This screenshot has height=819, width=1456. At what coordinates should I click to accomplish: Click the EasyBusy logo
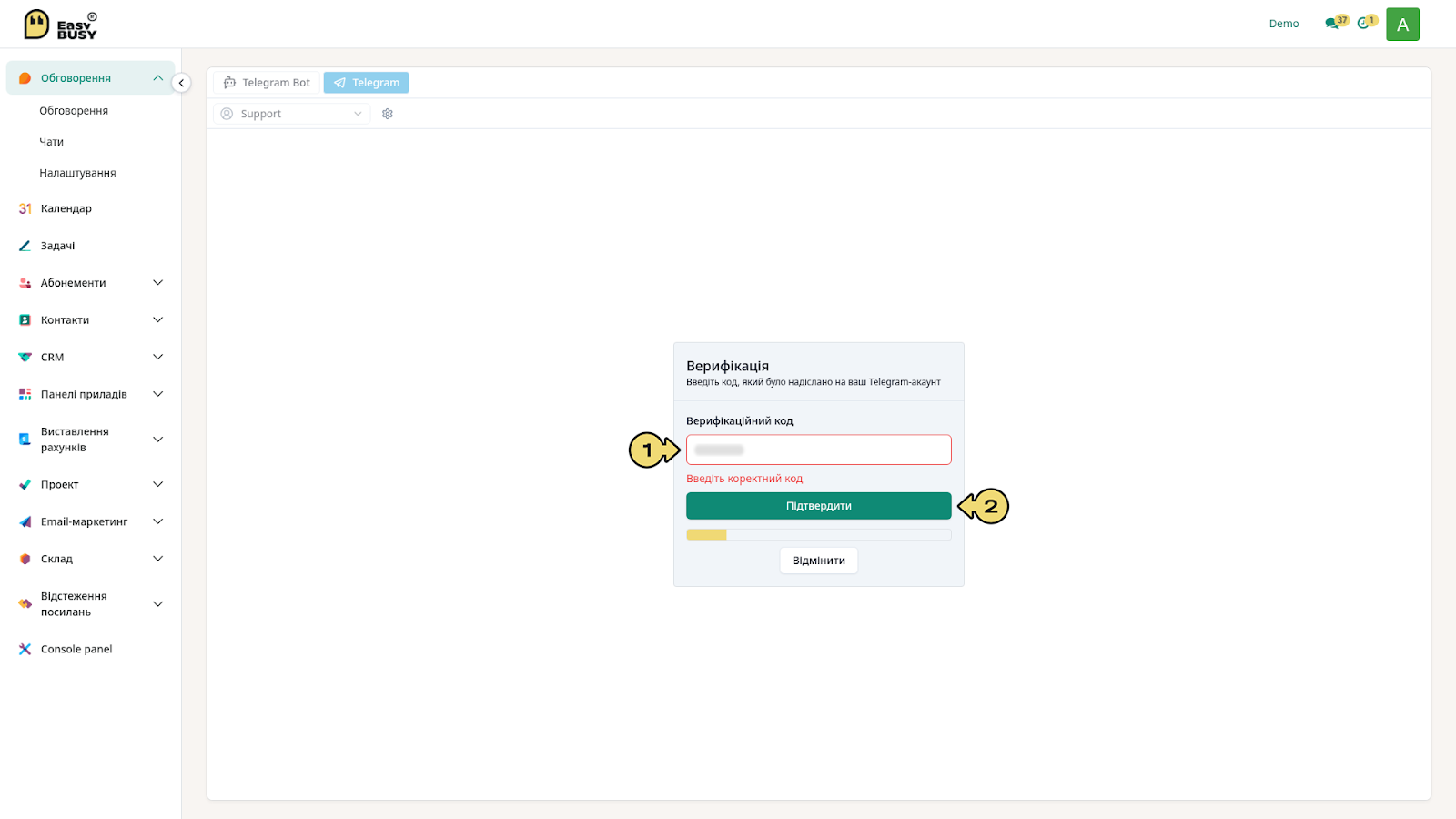60,25
